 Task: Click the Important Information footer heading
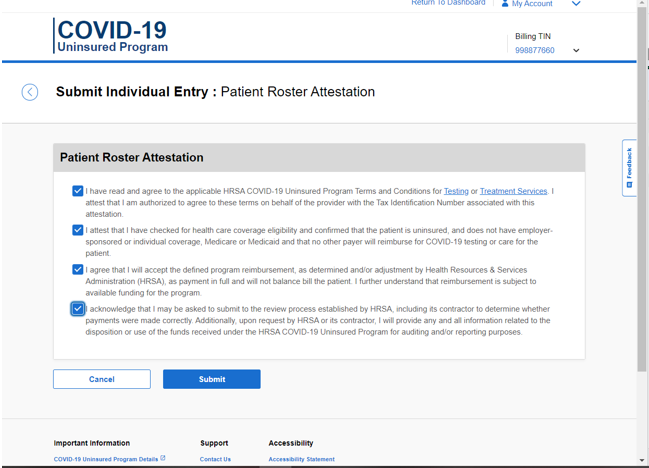[91, 443]
